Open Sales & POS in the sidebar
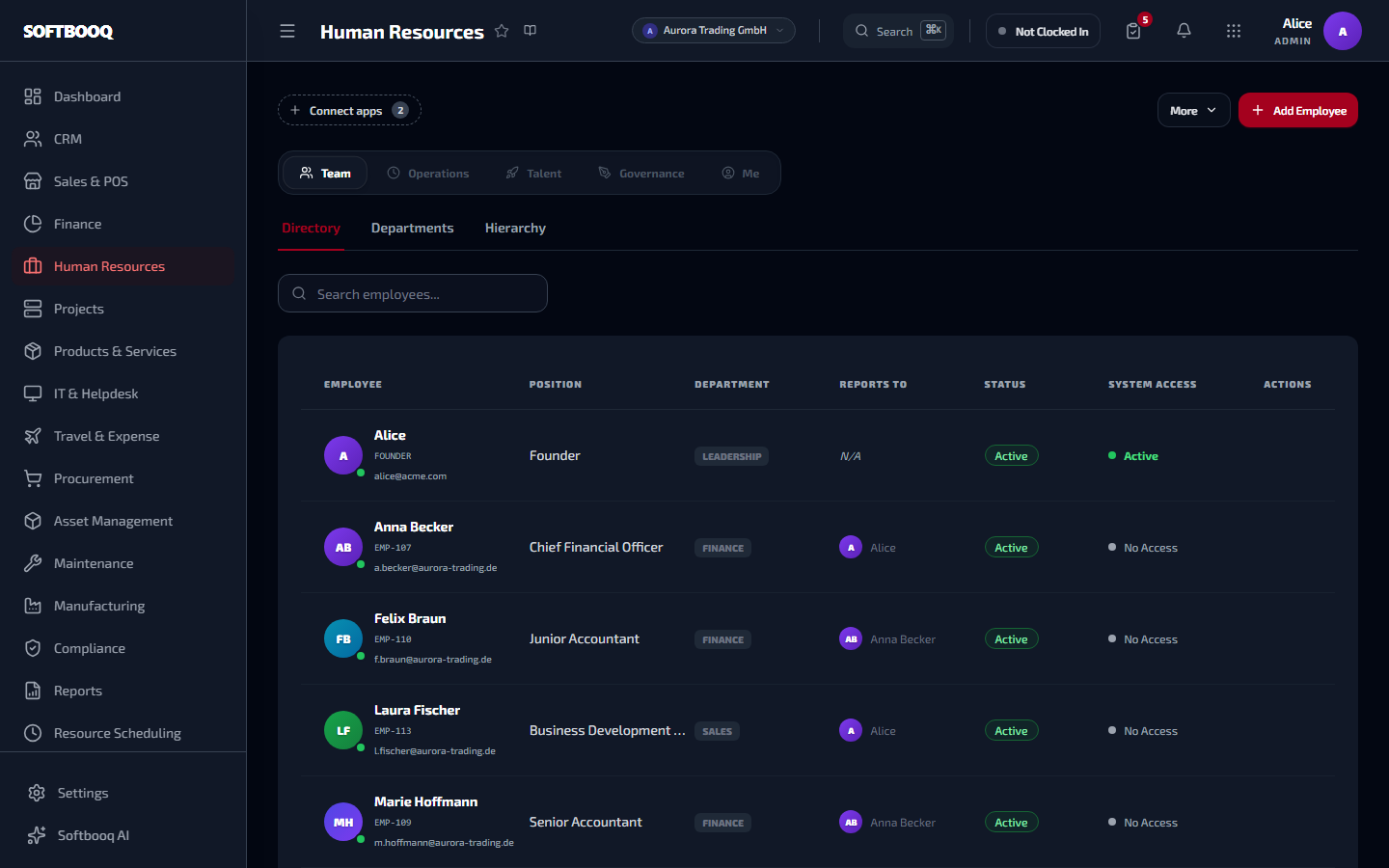The height and width of the screenshot is (868, 1389). [123, 181]
